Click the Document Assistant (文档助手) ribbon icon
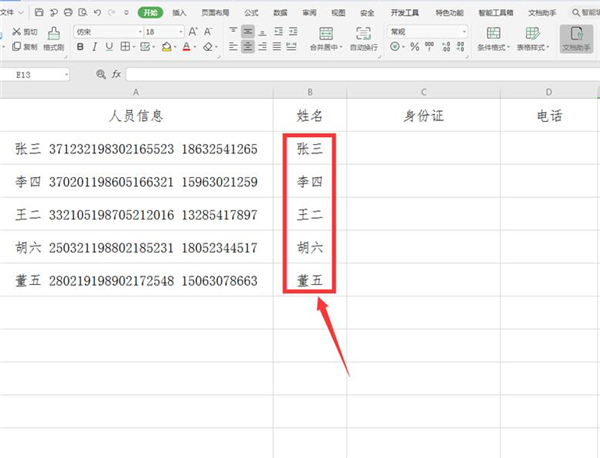Image resolution: width=600 pixels, height=458 pixels. [576, 38]
